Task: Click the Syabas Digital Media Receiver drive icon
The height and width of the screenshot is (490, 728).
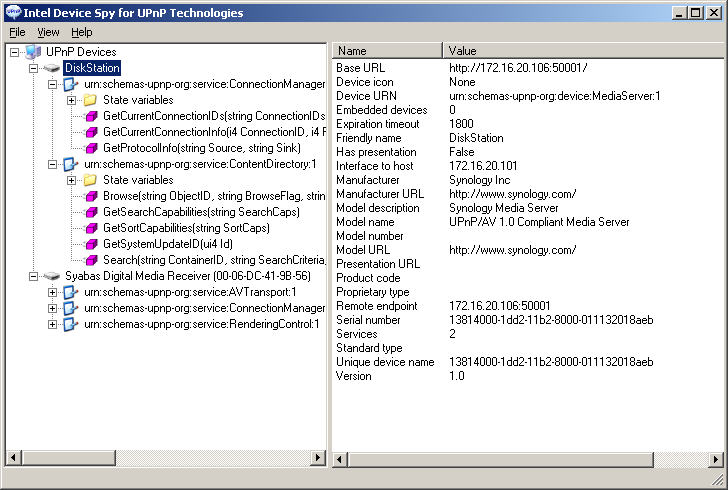Action: (52, 276)
